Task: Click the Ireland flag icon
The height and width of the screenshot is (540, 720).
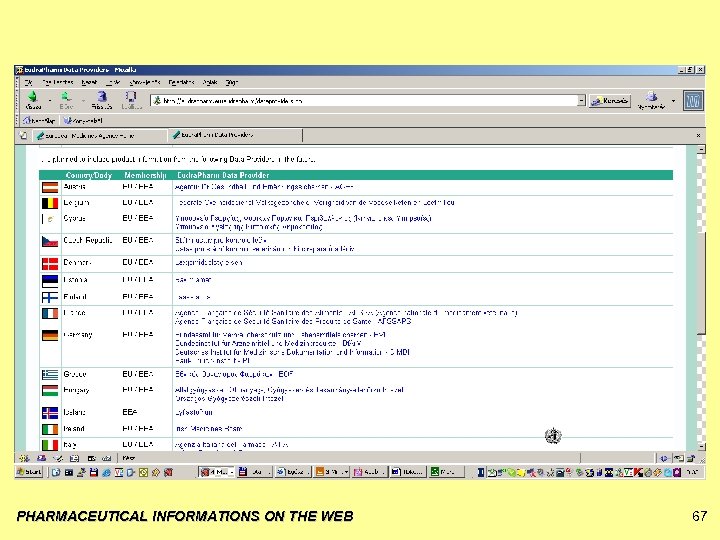Action: pyautogui.click(x=50, y=429)
